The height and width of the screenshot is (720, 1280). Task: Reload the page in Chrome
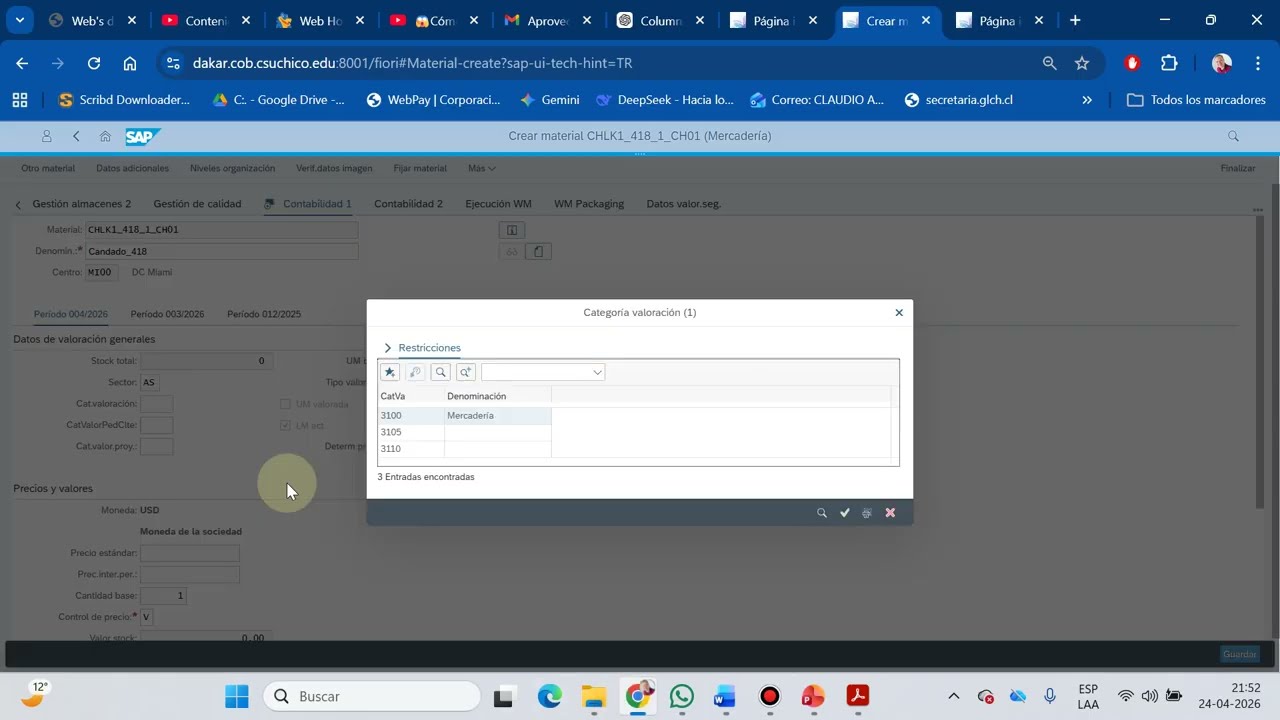(x=94, y=63)
